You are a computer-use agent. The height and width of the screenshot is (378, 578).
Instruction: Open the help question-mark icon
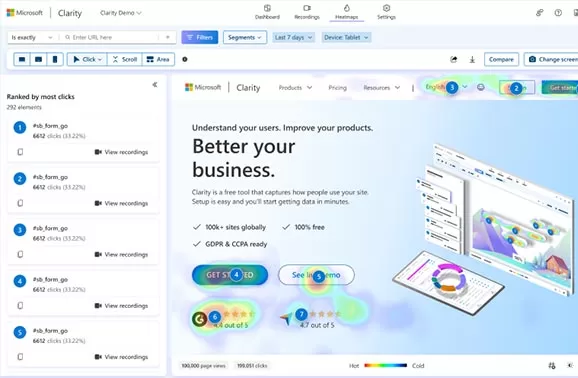coord(558,13)
